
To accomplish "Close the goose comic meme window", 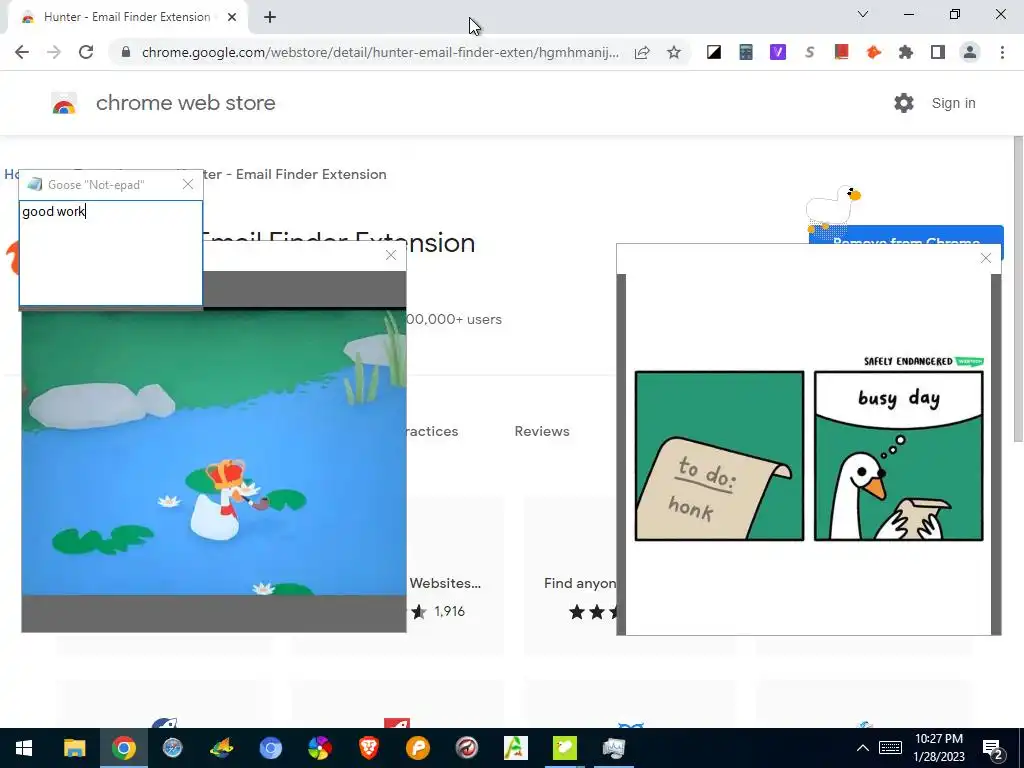I will 986,259.
